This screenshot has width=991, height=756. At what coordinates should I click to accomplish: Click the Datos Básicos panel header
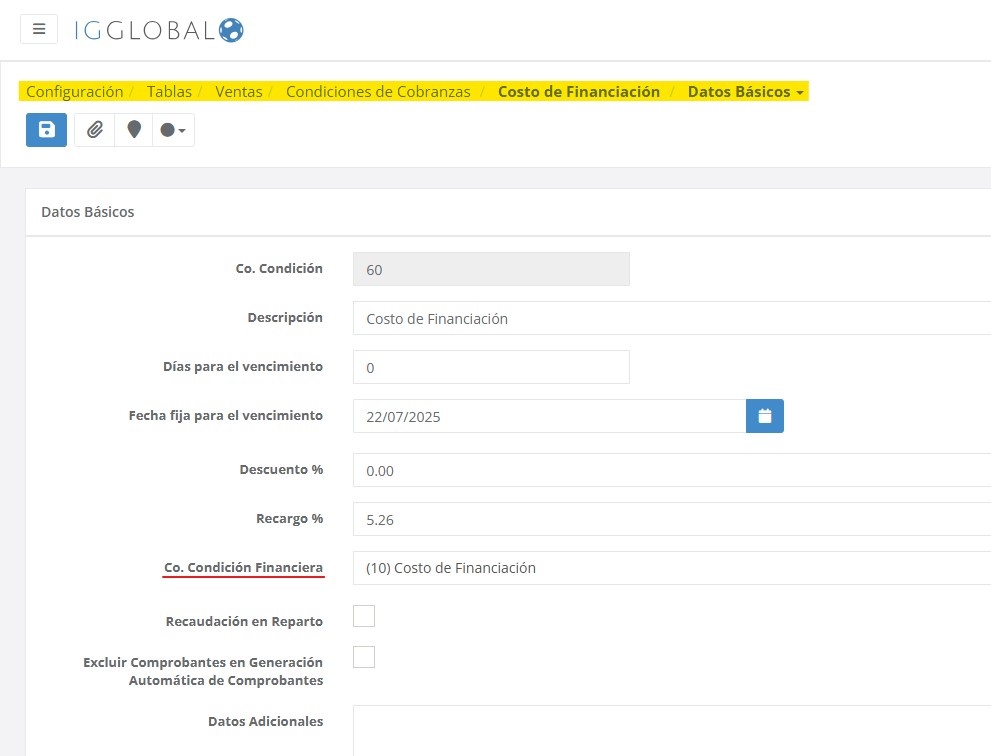pos(508,212)
